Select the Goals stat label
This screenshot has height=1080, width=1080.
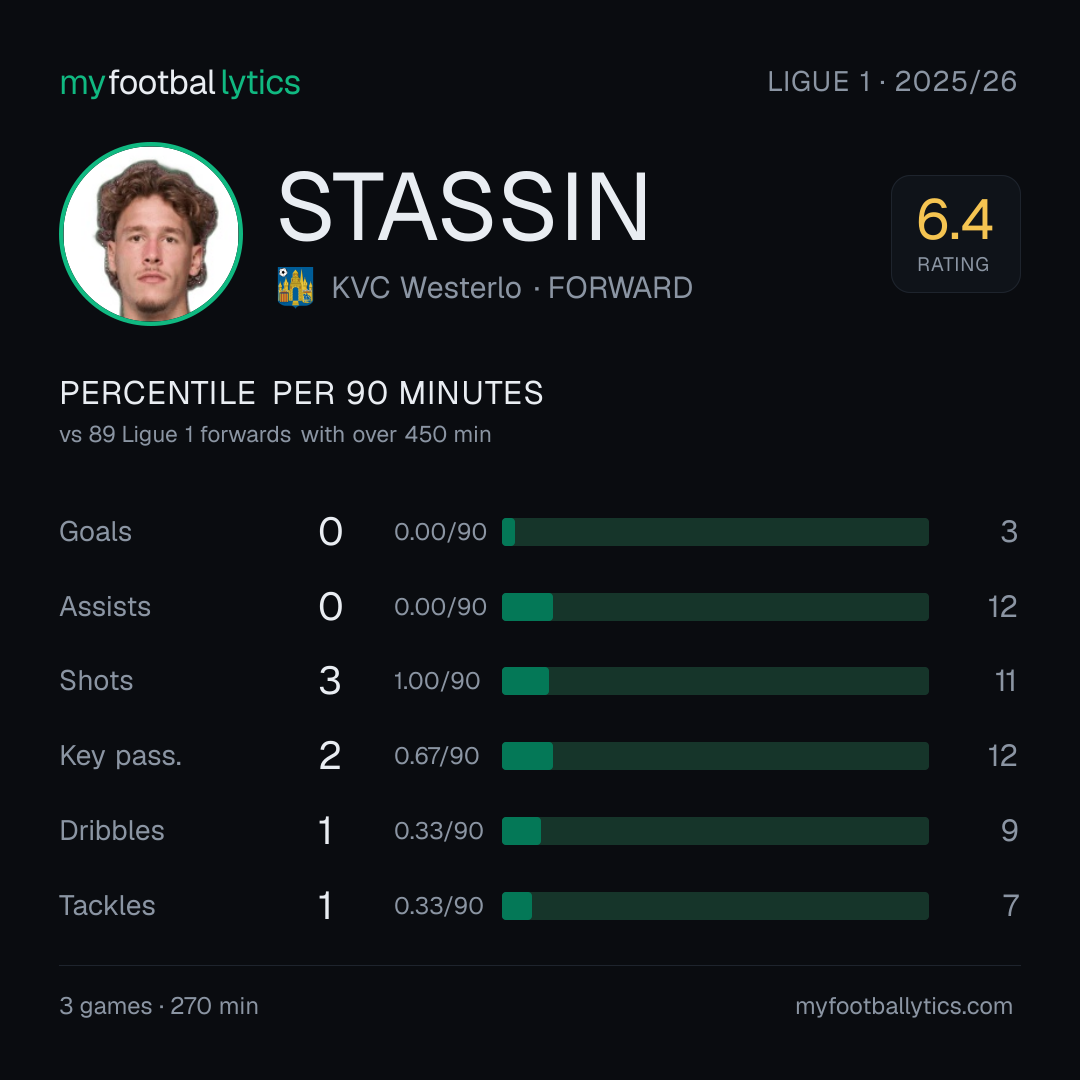tap(95, 532)
